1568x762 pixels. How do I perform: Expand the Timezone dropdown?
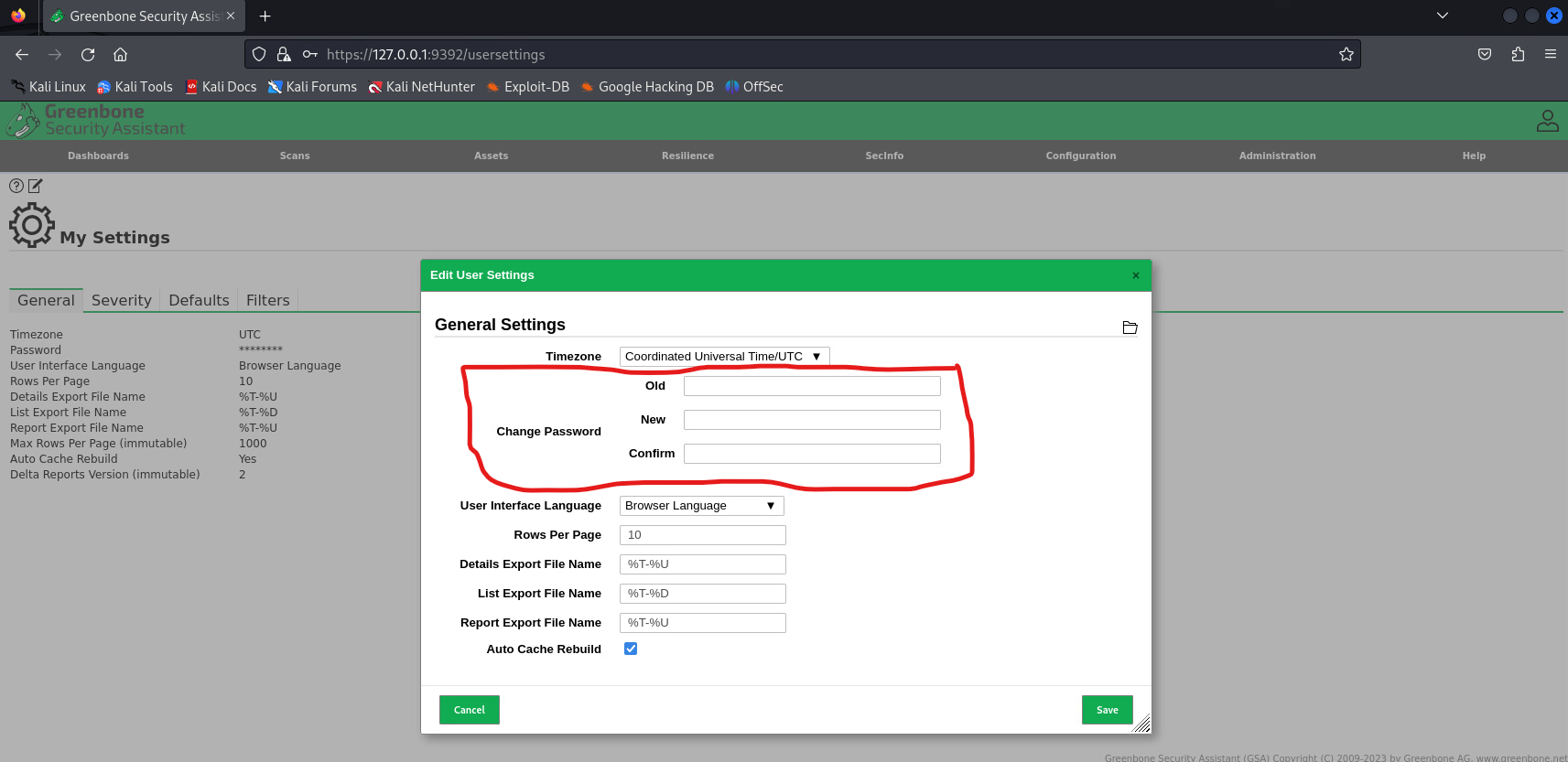pyautogui.click(x=724, y=357)
